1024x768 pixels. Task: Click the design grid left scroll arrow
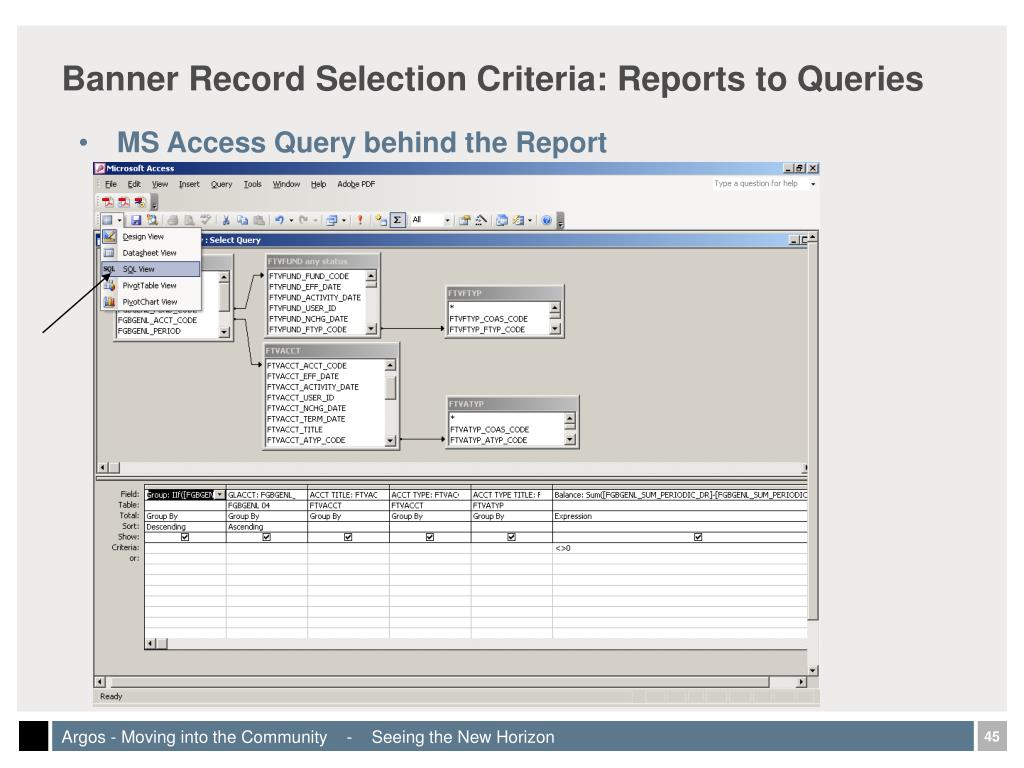click(x=150, y=644)
